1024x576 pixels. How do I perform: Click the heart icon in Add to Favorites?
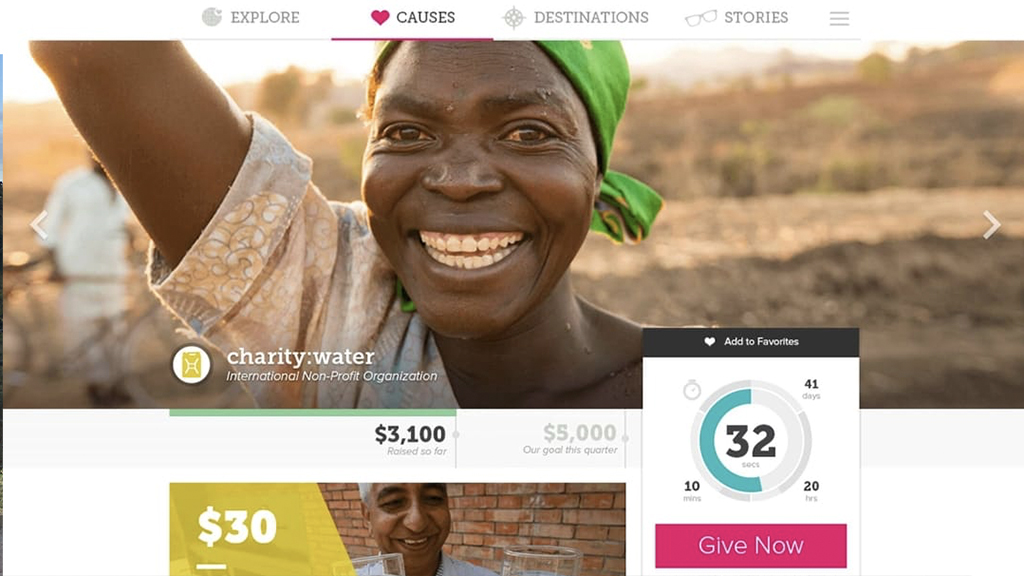[x=710, y=342]
